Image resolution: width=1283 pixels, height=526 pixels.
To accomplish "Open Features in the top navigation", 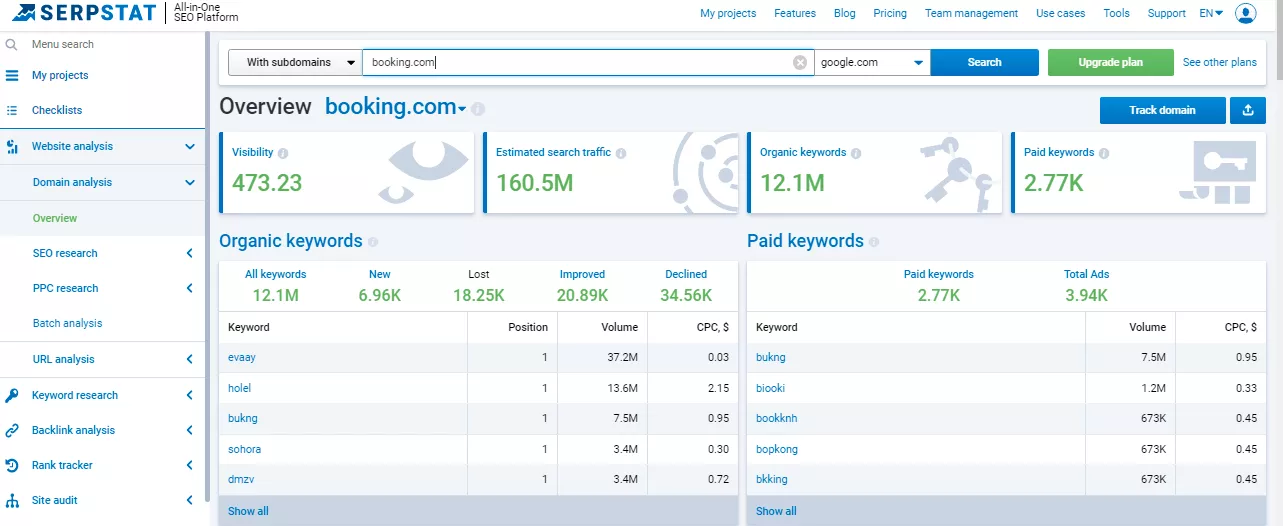I will coord(795,13).
